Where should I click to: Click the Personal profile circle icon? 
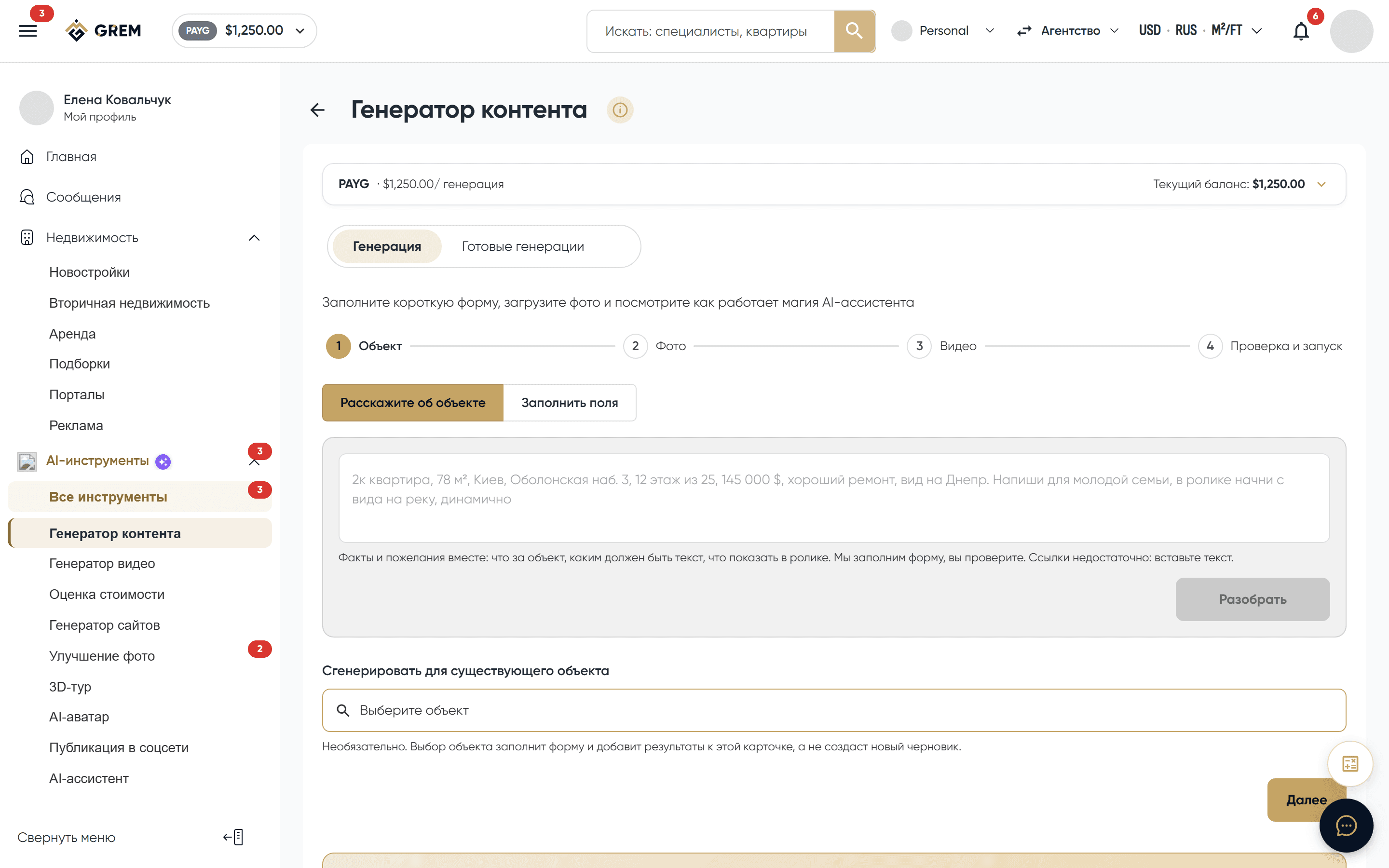(902, 31)
